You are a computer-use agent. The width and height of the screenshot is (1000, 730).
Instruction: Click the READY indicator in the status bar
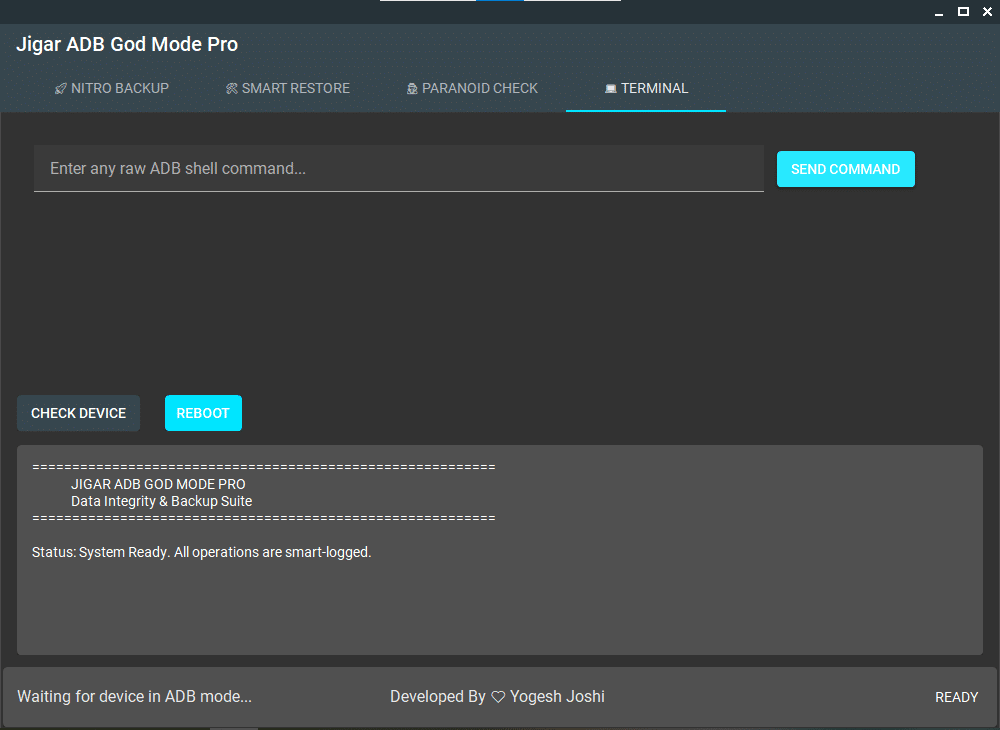(x=956, y=697)
